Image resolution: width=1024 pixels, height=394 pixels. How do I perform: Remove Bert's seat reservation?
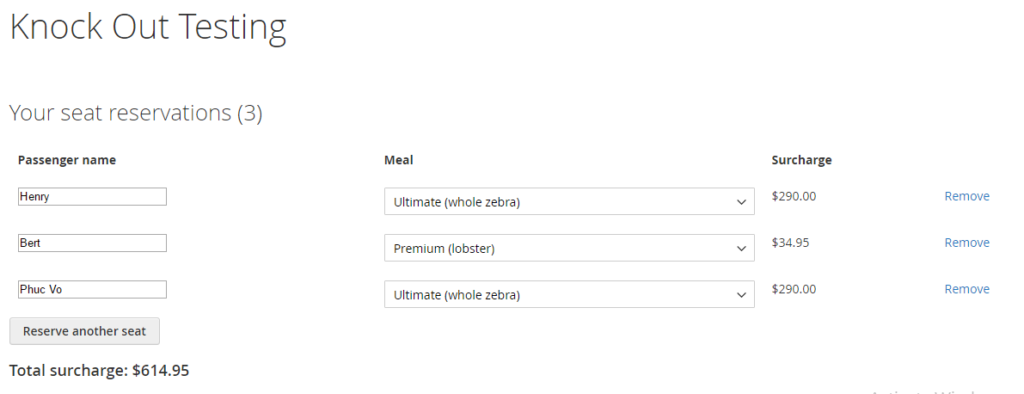click(x=967, y=242)
